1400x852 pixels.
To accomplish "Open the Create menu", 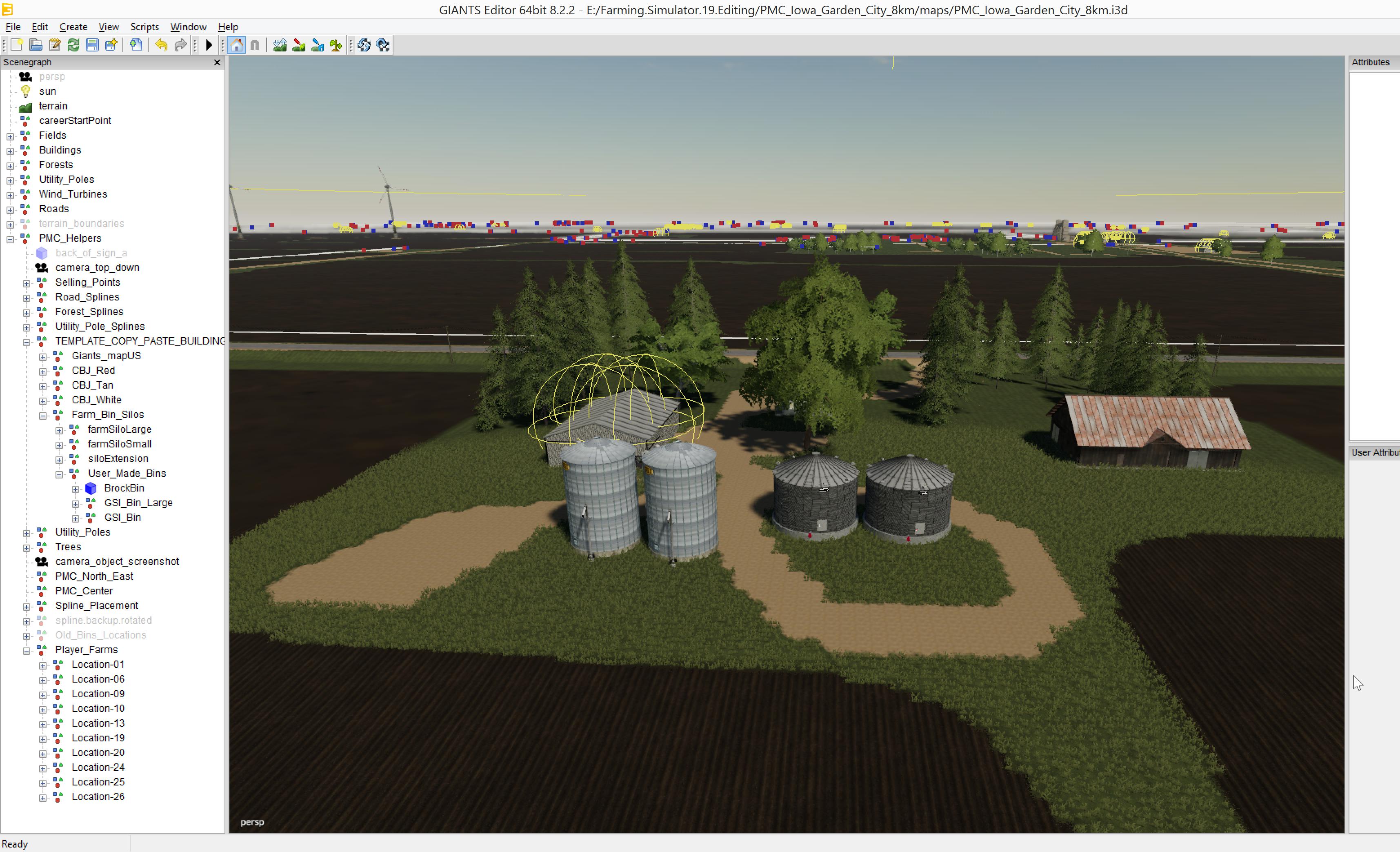I will (x=73, y=27).
